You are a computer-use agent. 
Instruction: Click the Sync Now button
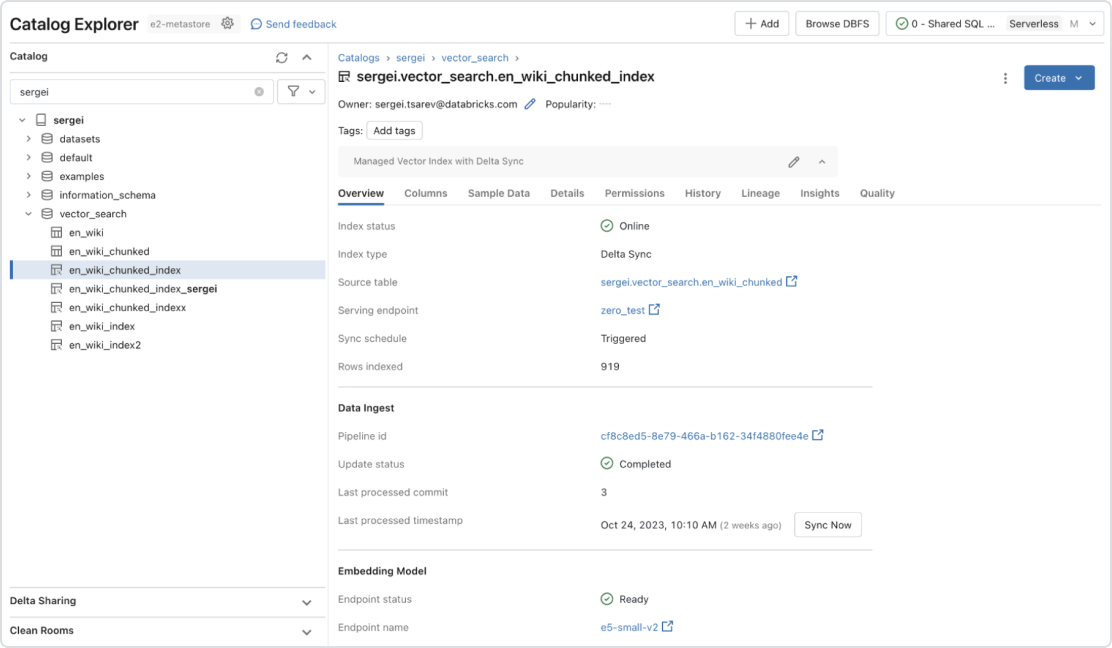click(x=827, y=525)
